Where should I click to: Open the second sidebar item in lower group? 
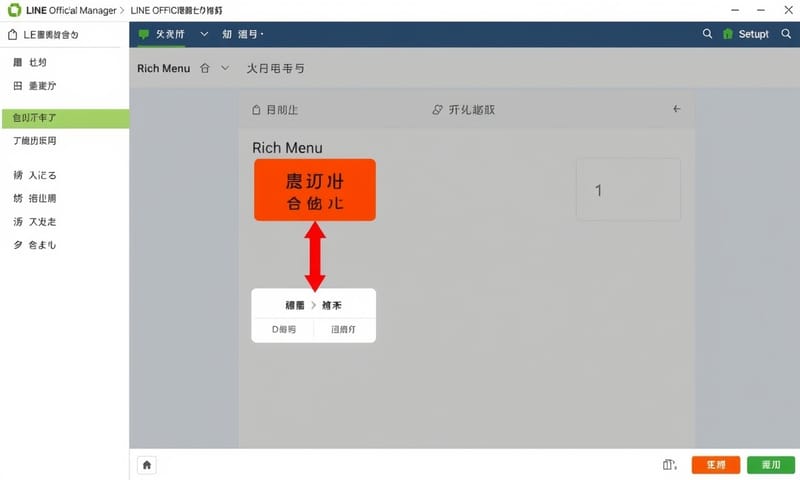(35, 198)
